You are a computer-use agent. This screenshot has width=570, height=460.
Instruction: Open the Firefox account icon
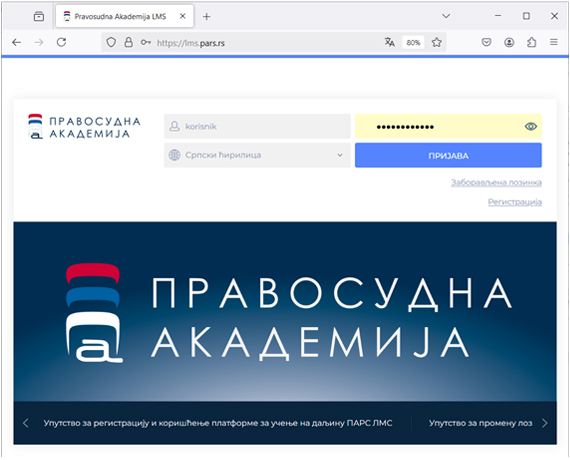[509, 43]
